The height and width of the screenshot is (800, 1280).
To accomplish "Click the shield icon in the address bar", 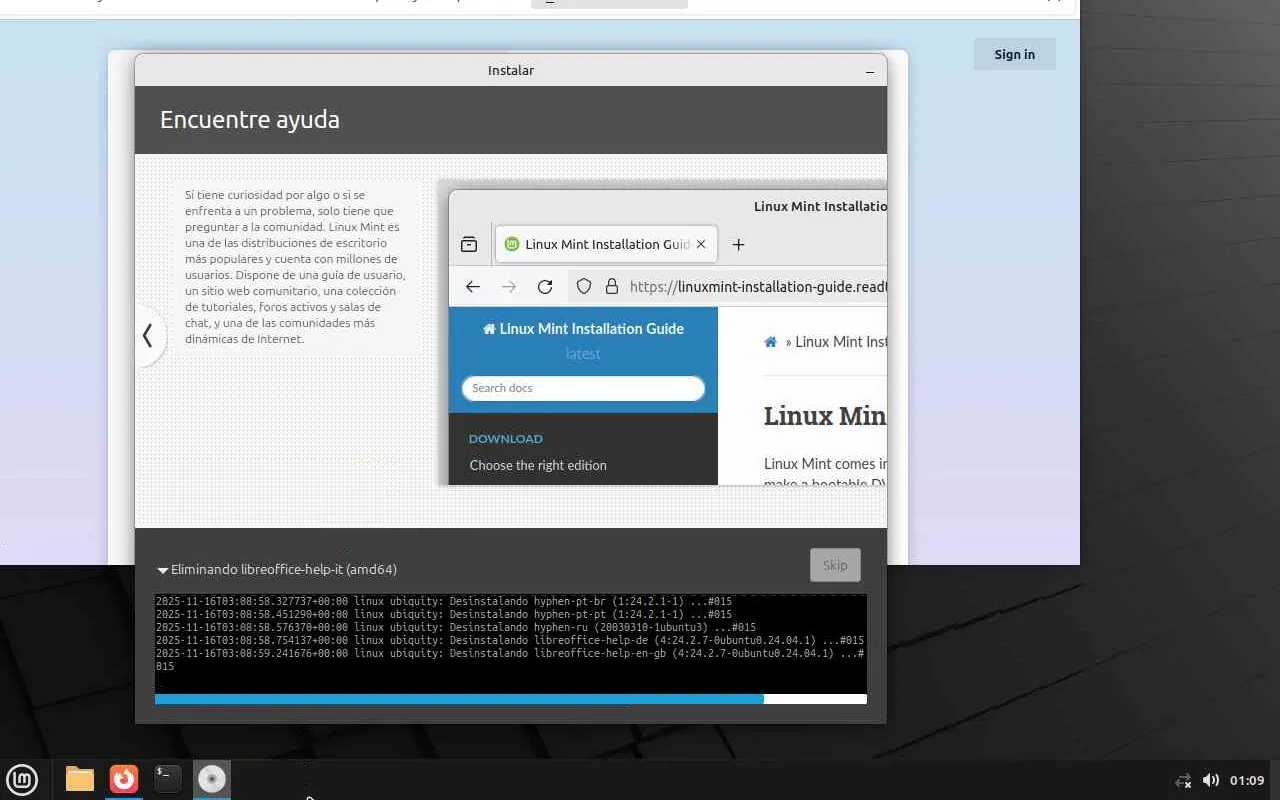I will [585, 286].
